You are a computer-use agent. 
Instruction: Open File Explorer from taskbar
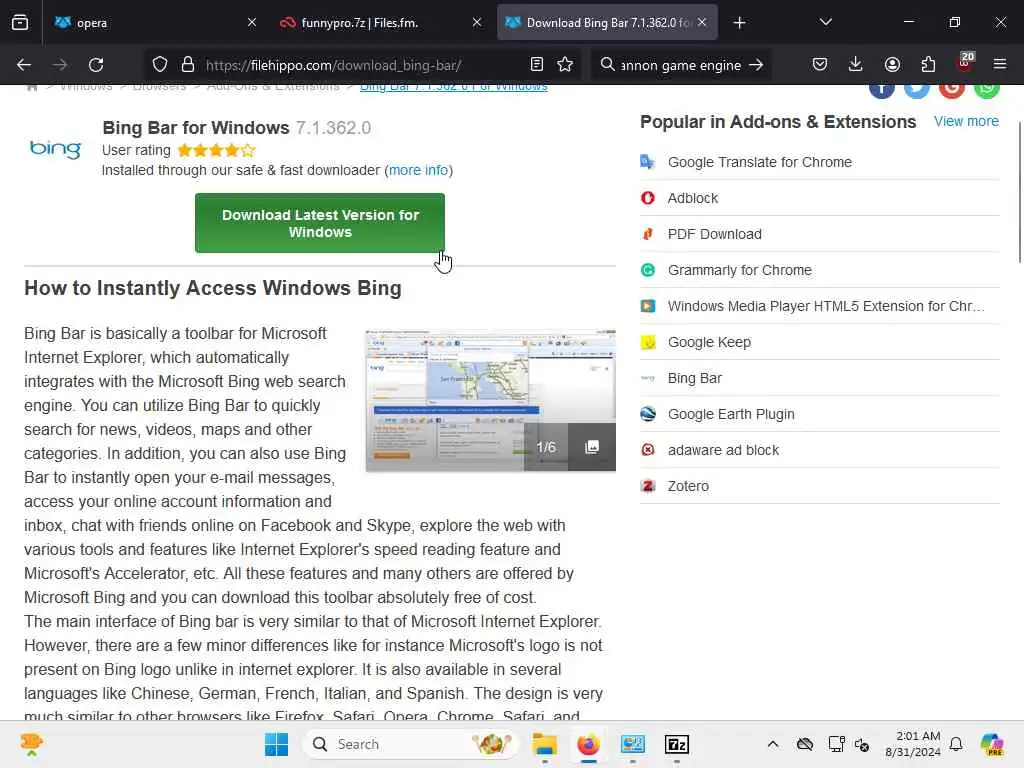pos(544,744)
